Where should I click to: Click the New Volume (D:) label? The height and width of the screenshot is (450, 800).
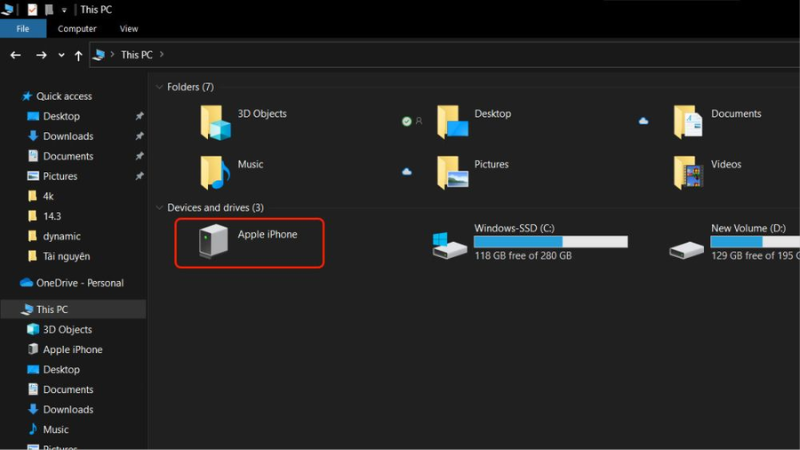coord(748,228)
